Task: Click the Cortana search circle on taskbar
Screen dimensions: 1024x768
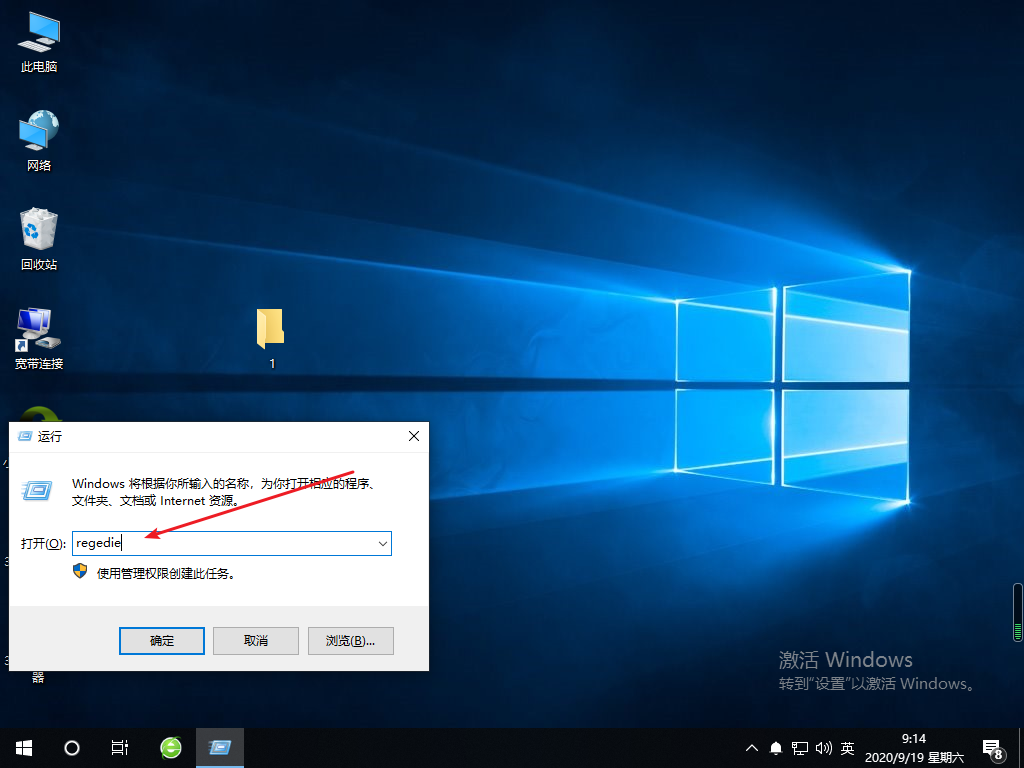Action: point(71,747)
